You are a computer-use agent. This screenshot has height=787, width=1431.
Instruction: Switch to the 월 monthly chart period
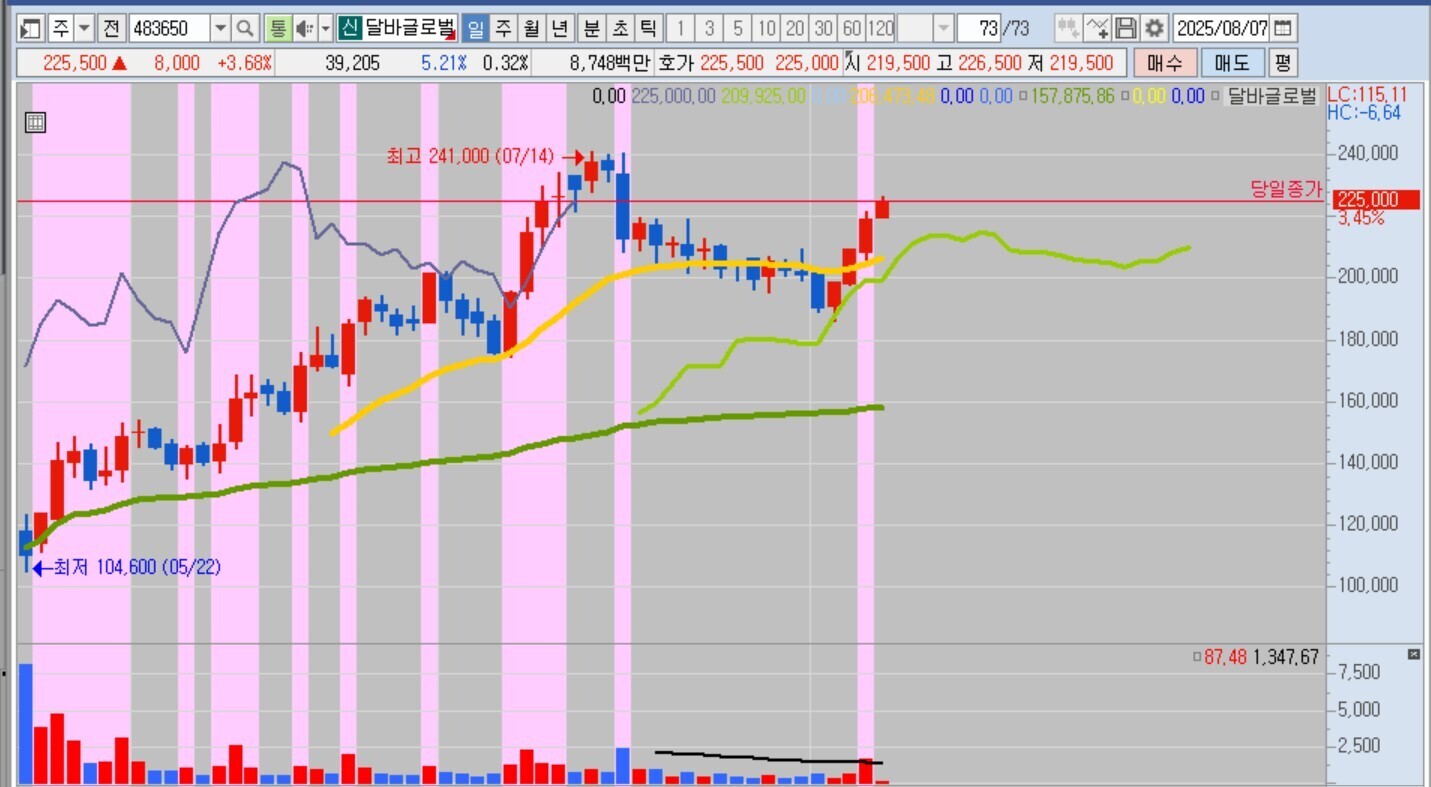tap(532, 27)
